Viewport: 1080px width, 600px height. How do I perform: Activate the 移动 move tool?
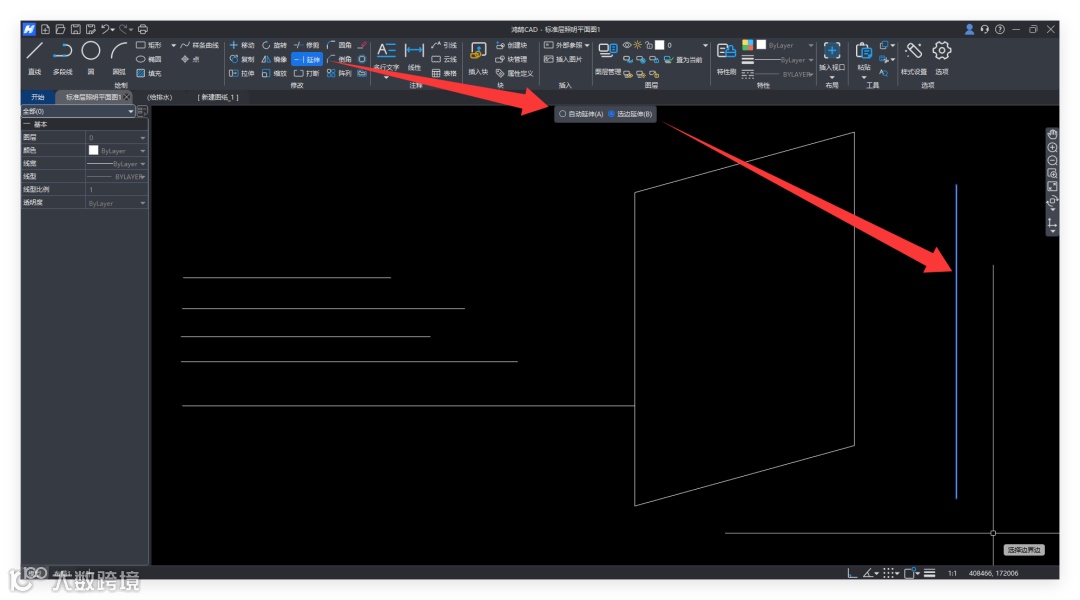(x=242, y=45)
